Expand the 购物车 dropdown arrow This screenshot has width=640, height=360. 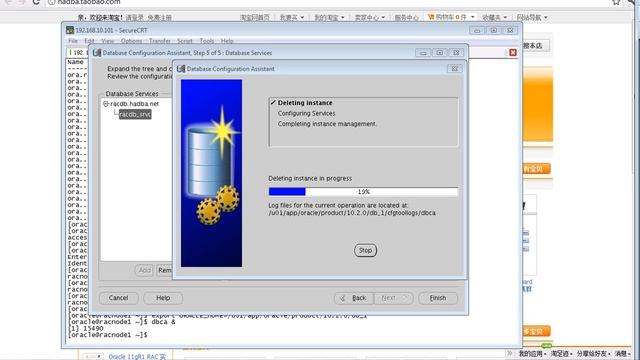tap(473, 17)
